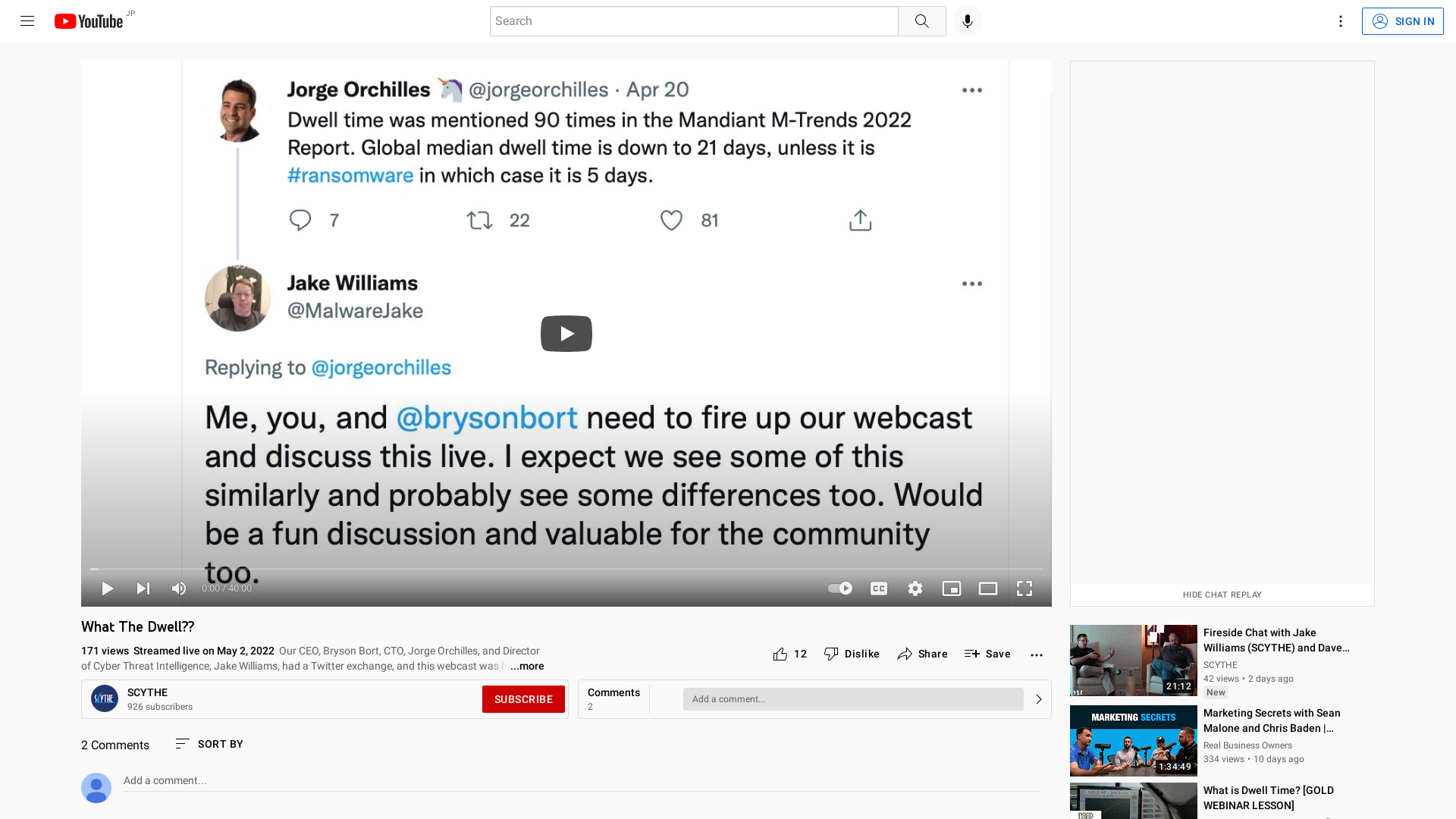
Task: Click the 2 Comments count heading
Action: (x=115, y=745)
